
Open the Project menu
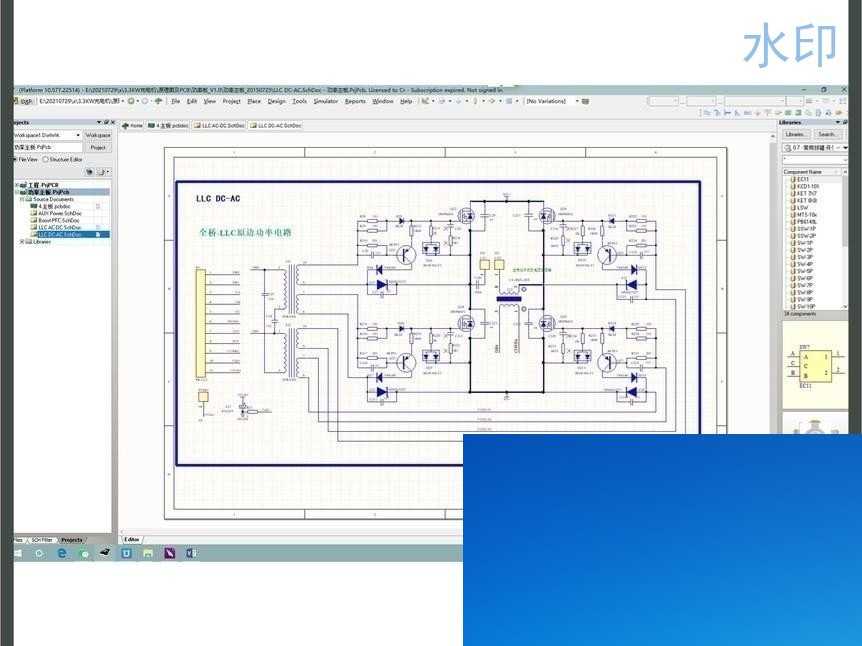pos(231,101)
